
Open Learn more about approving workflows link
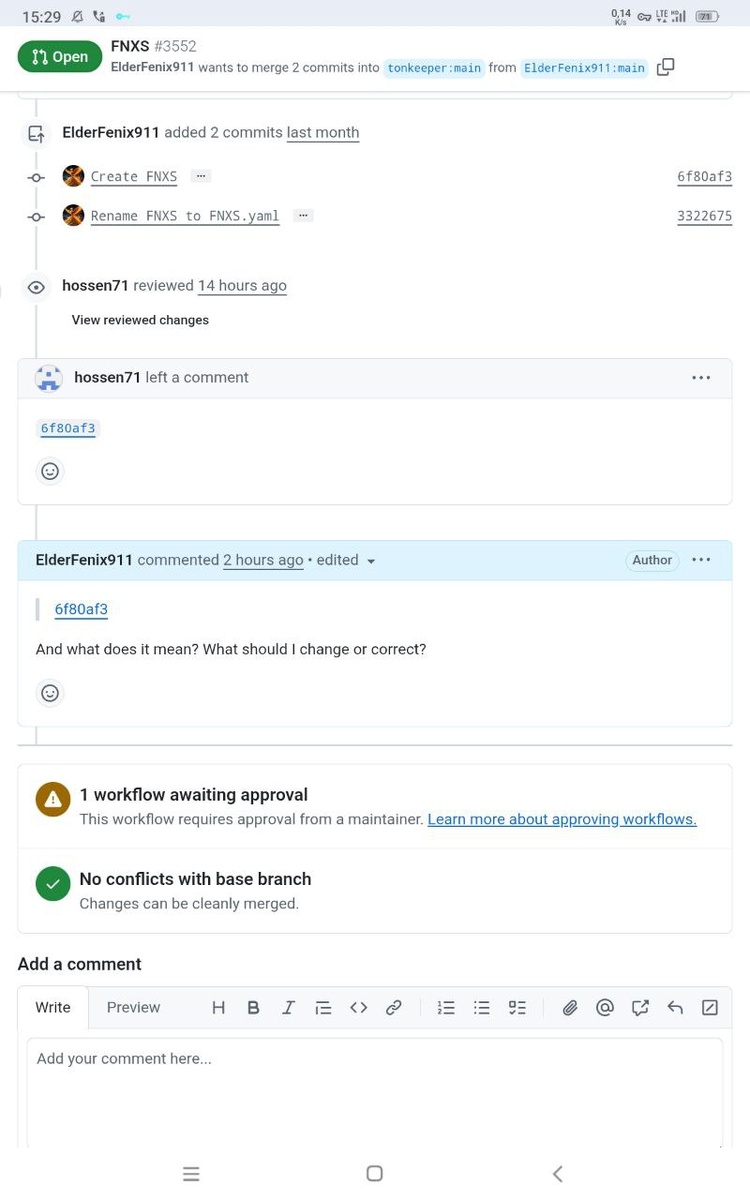point(562,819)
